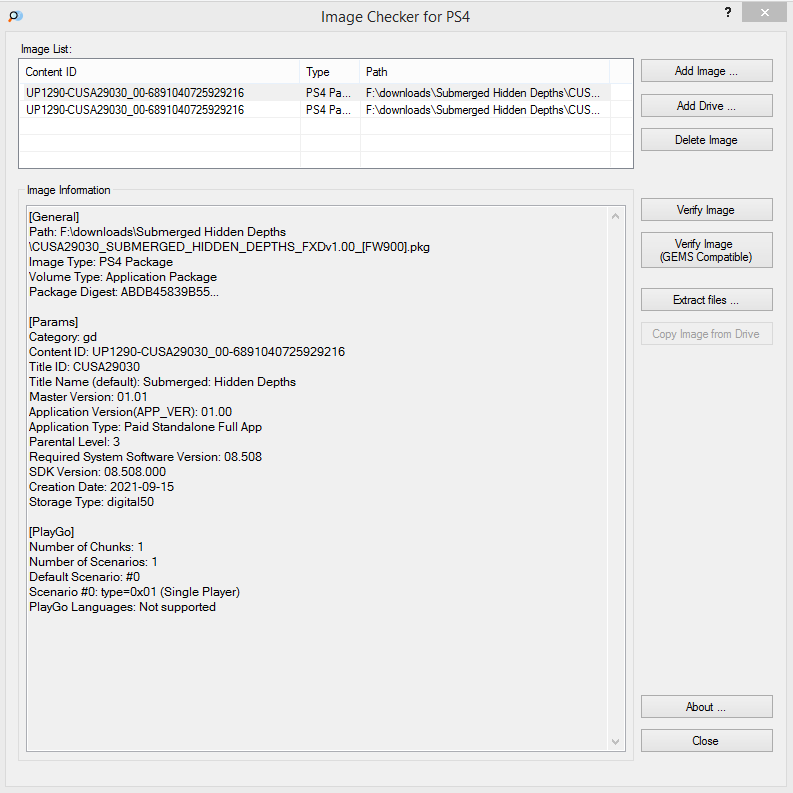Click the first row's Path cell in image list
The image size is (793, 793).
coord(483,93)
